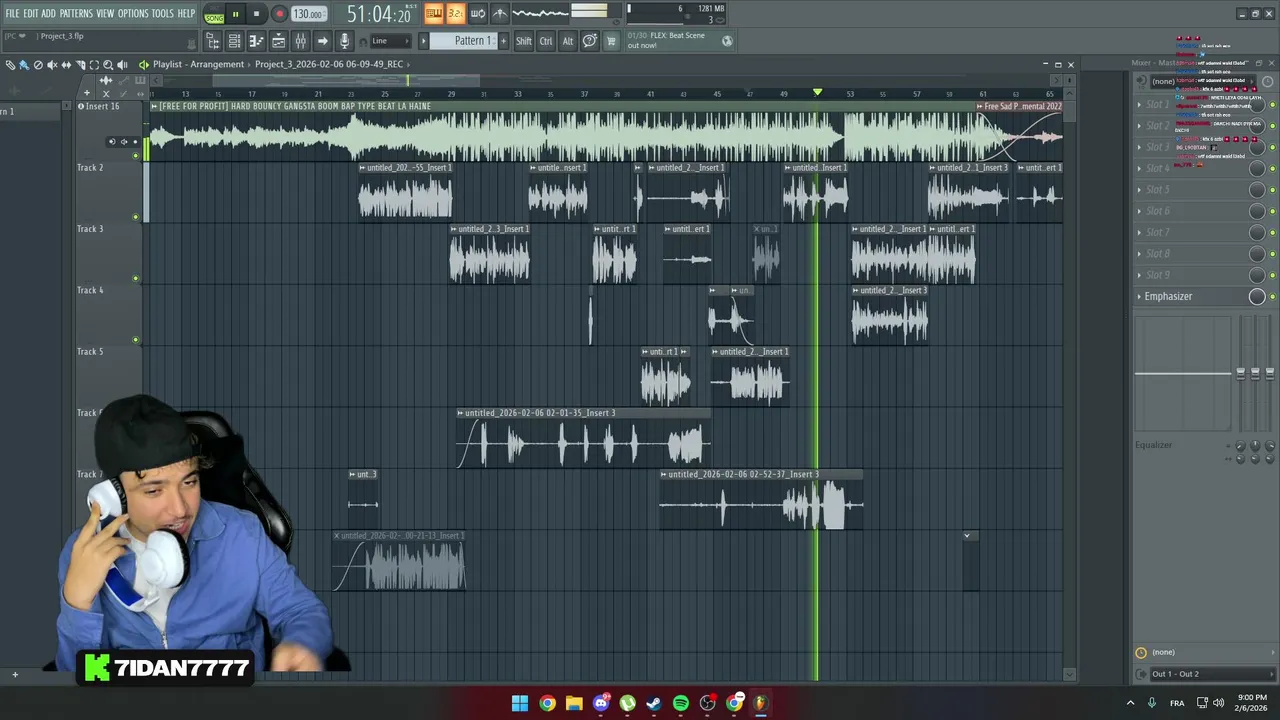1280x720 pixels.
Task: Click the Alt modifier button
Action: pyautogui.click(x=568, y=41)
